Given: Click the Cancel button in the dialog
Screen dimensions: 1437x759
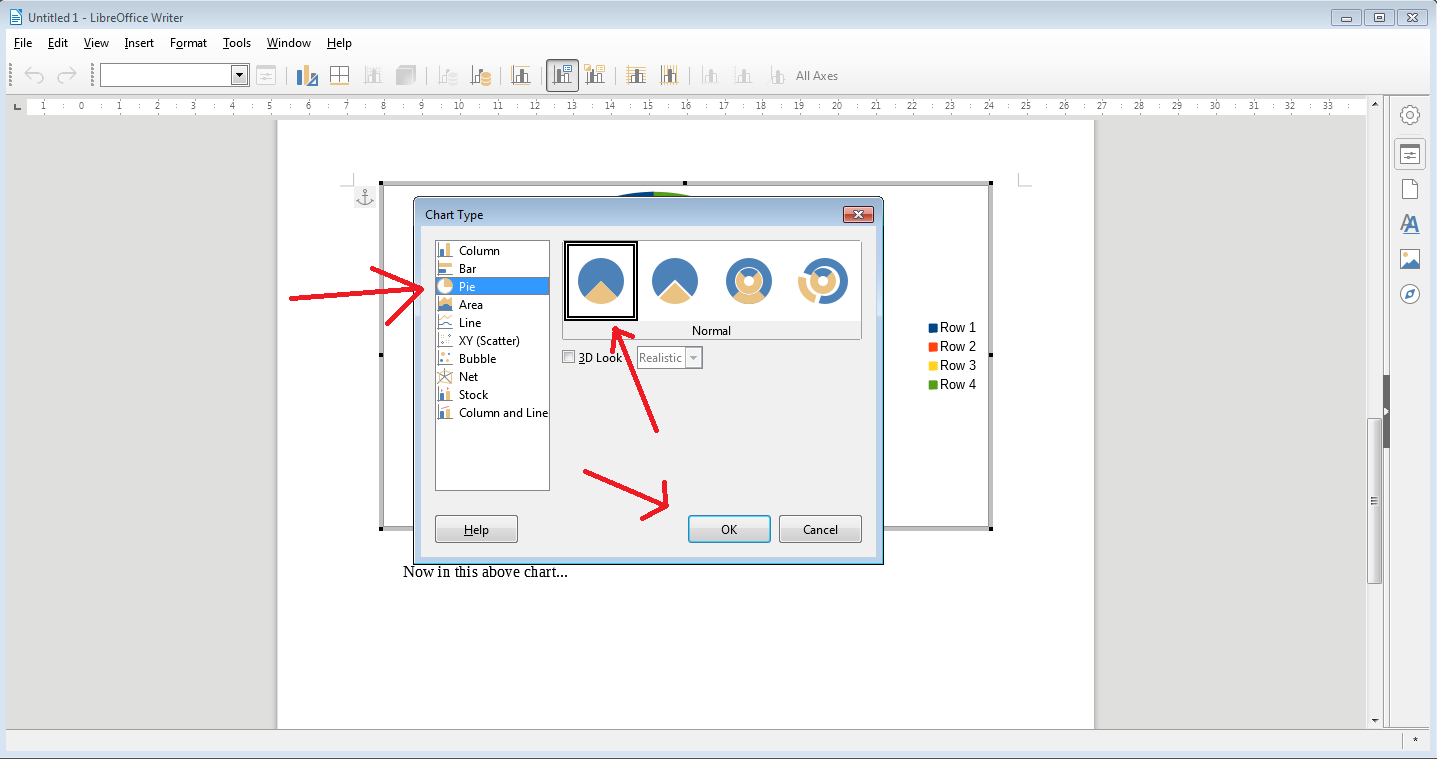Looking at the screenshot, I should click(820, 529).
